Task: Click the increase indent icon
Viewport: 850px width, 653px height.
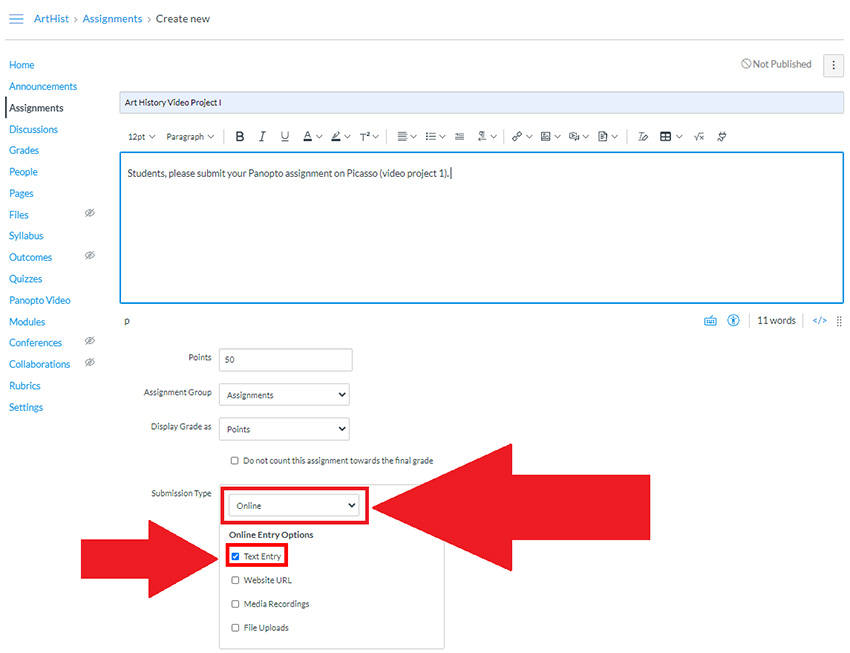Action: pos(460,137)
